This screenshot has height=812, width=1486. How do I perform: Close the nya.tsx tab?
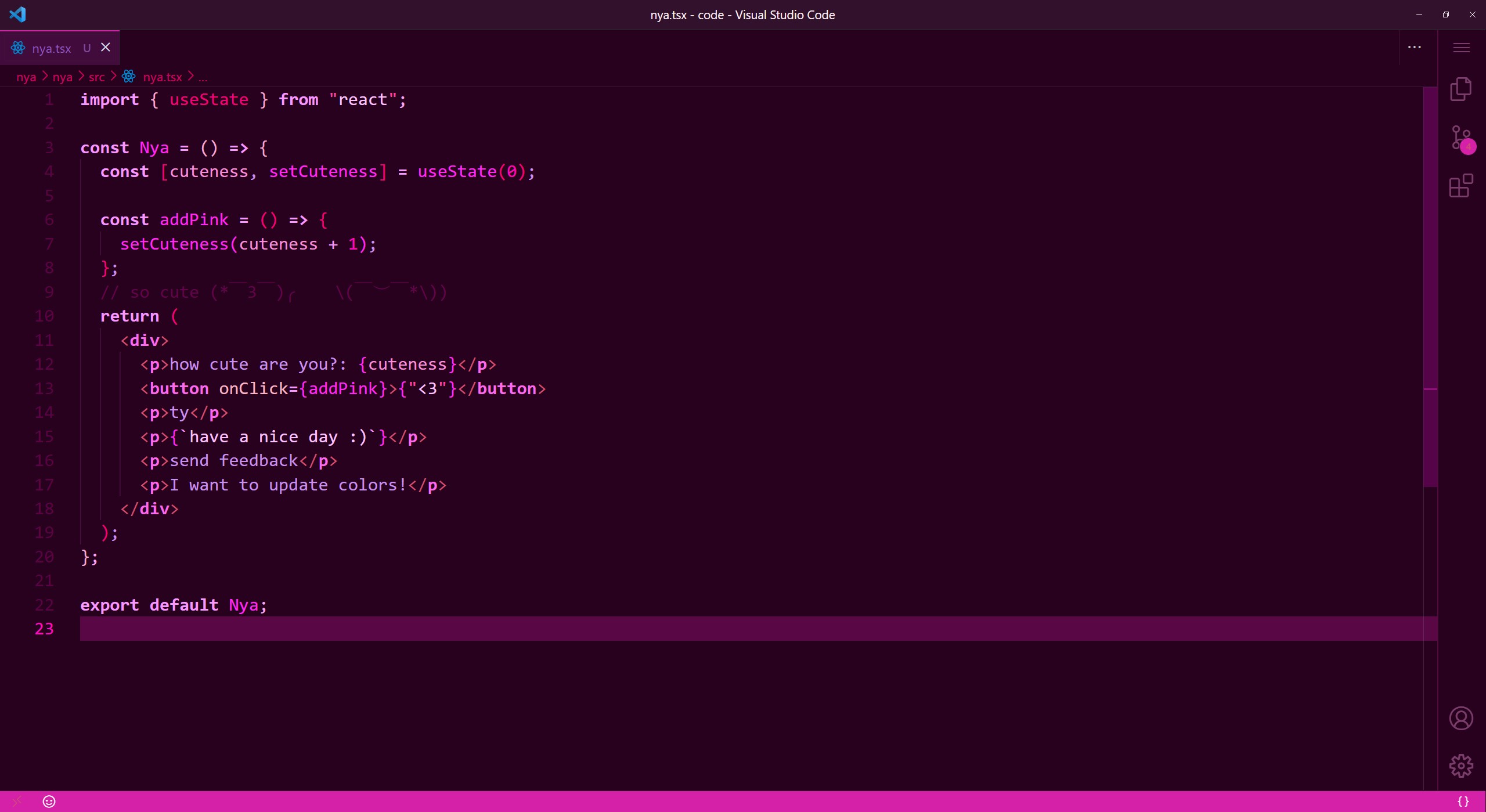pyautogui.click(x=106, y=48)
